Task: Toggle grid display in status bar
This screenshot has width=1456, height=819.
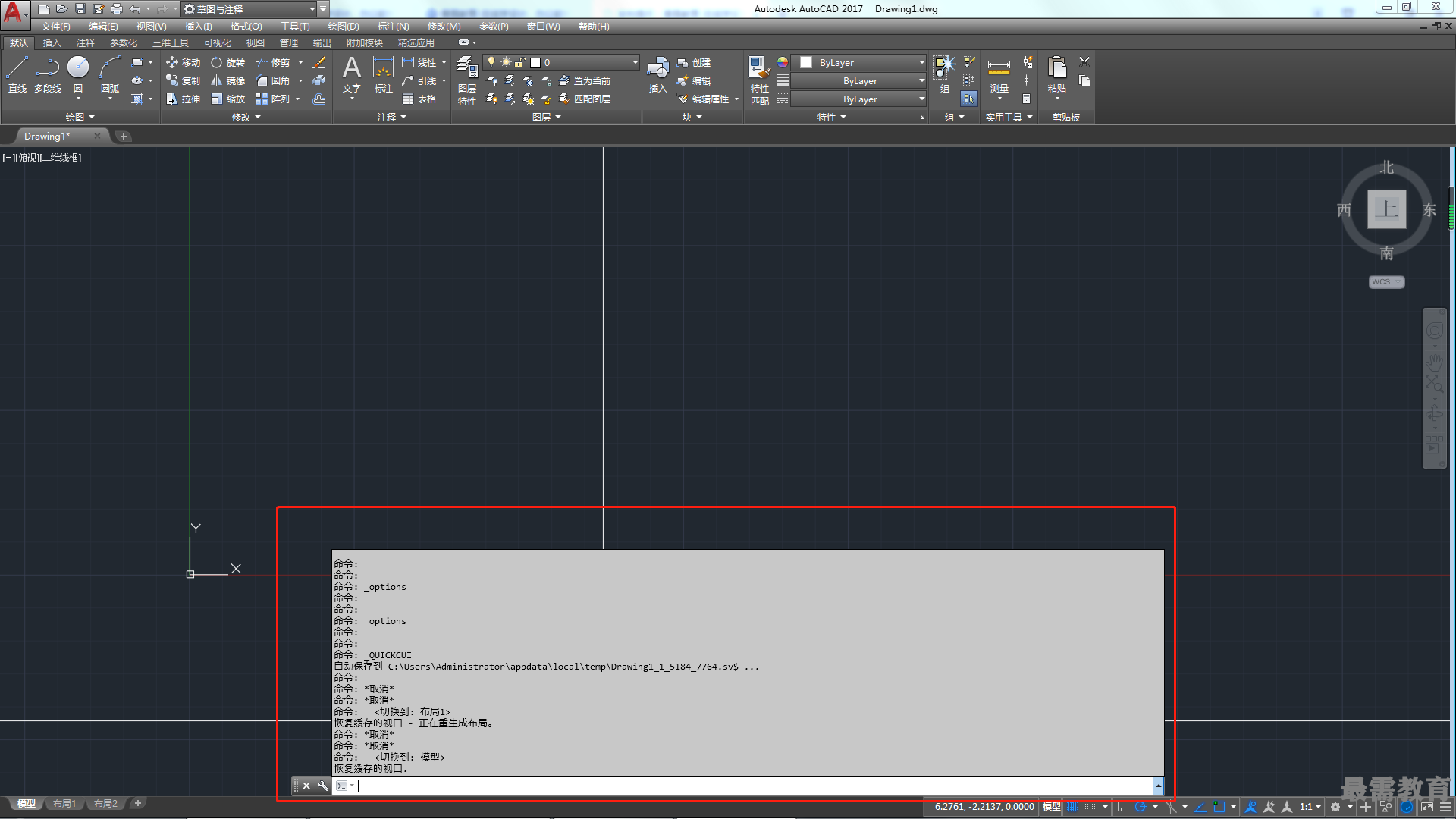Action: (1073, 807)
